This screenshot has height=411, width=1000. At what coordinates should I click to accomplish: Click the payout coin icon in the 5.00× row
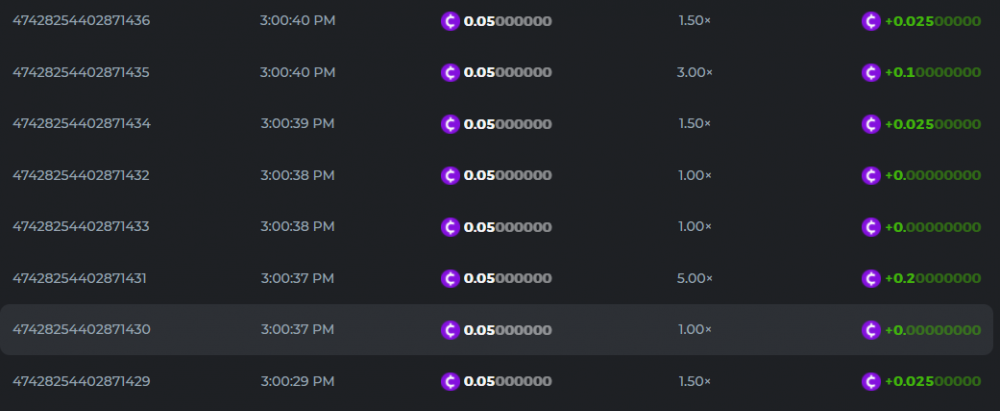click(x=872, y=278)
